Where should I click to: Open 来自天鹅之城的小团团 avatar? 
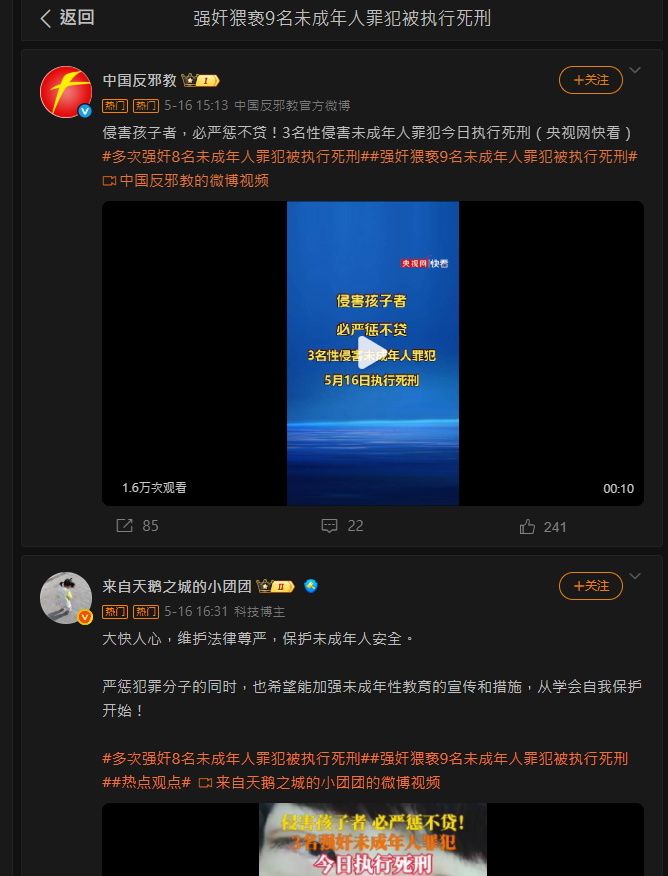click(66, 598)
